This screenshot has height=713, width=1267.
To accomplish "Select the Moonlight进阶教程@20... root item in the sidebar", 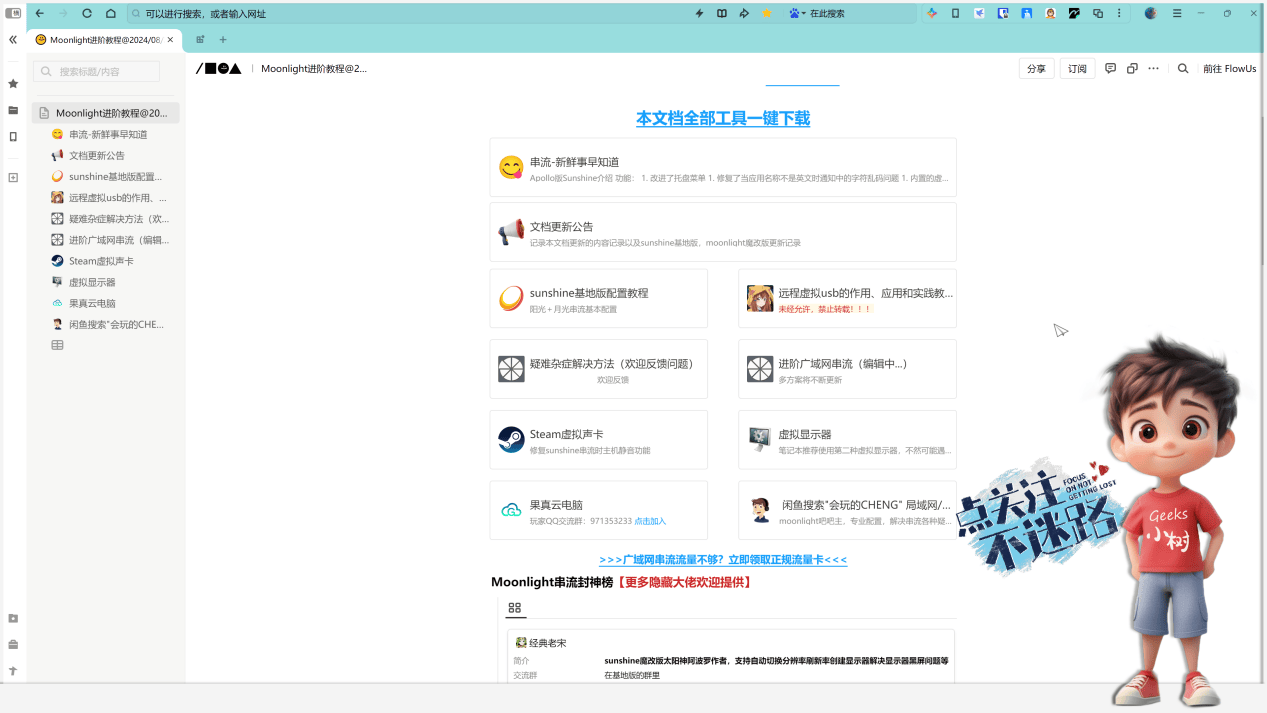I will 106,113.
